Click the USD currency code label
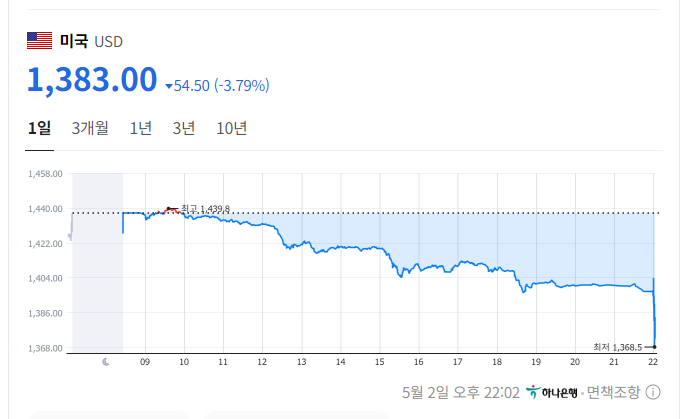The image size is (689, 419). [x=109, y=42]
